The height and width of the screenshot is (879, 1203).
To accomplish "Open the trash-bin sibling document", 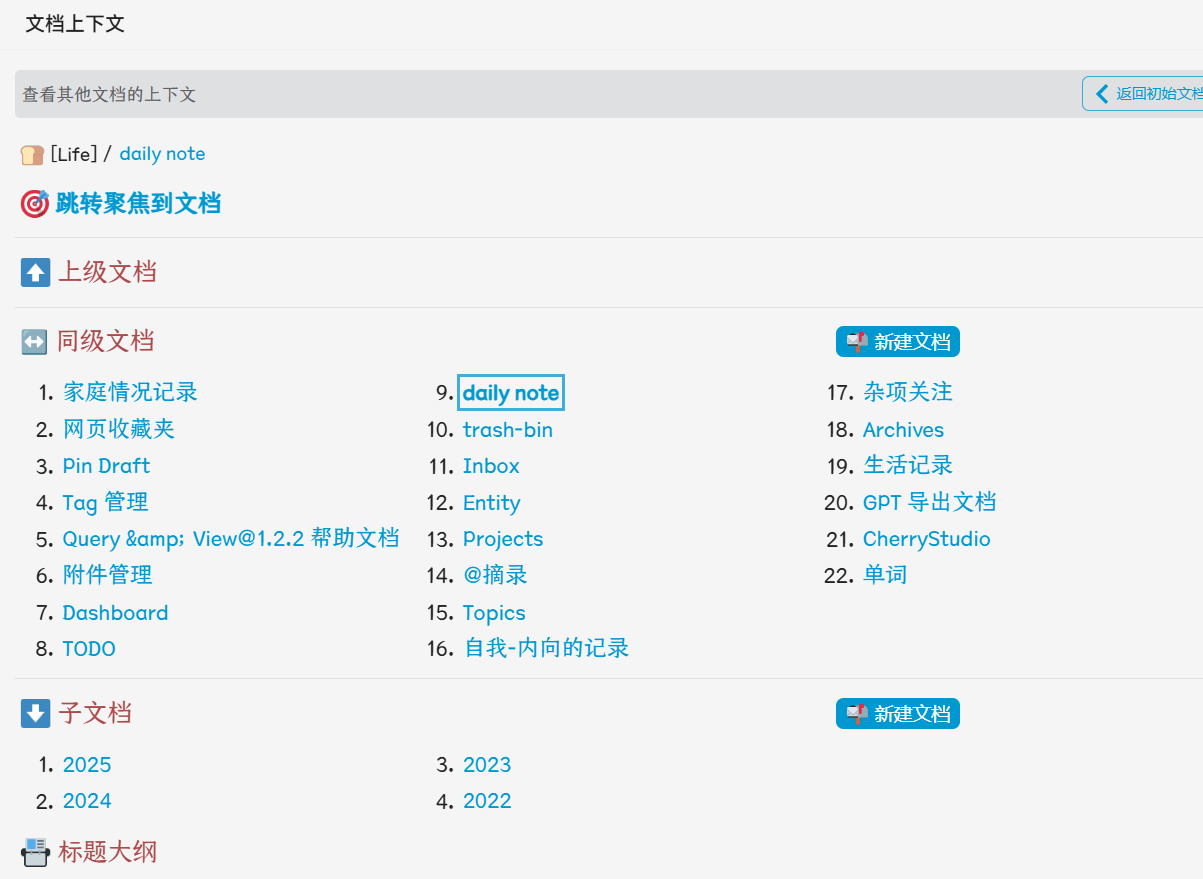I will (507, 429).
